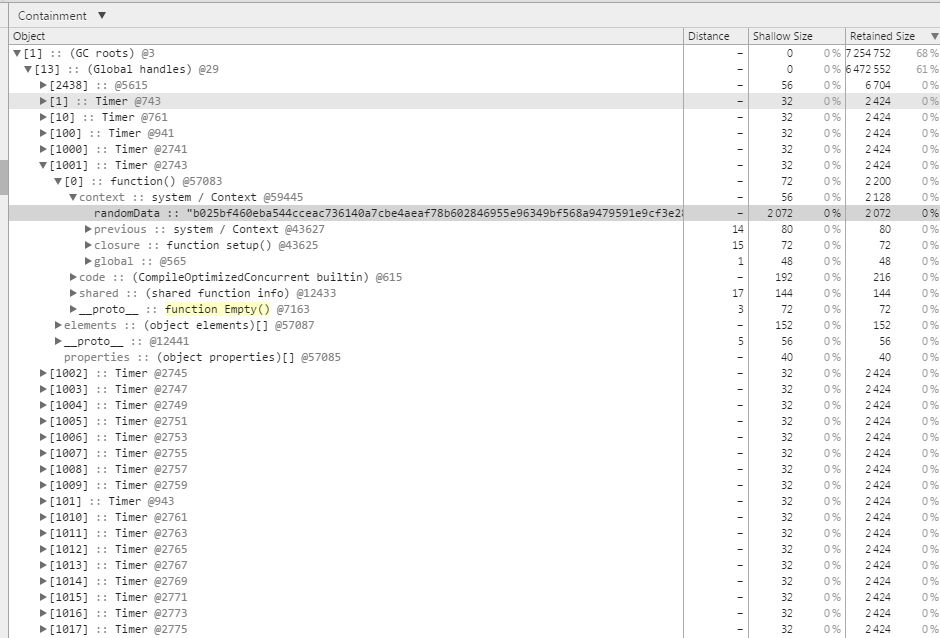Screen dimensions: 940x638
Task: Select the randomData string row
Action: (474, 213)
